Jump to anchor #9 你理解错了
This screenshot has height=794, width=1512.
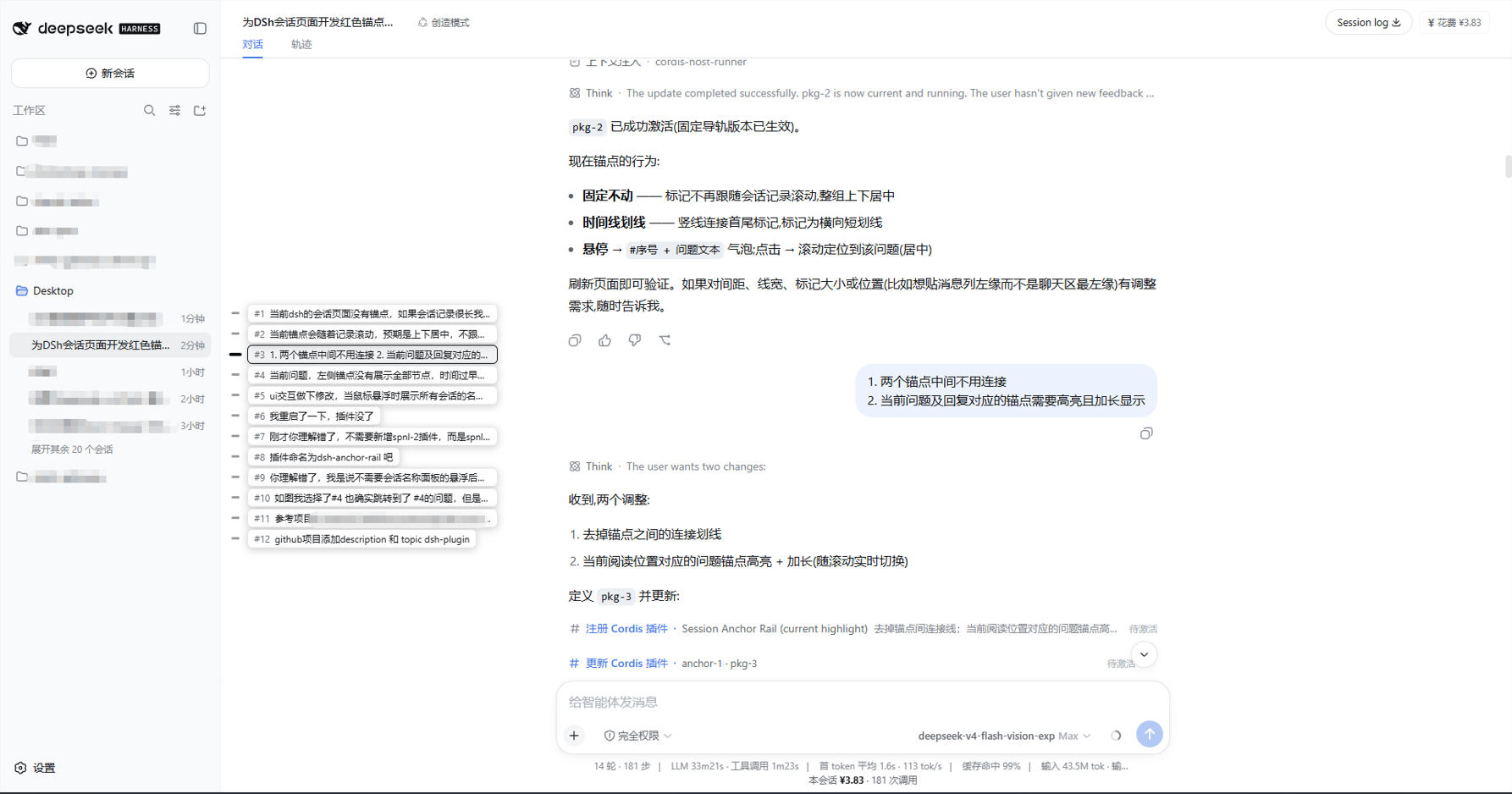[372, 477]
